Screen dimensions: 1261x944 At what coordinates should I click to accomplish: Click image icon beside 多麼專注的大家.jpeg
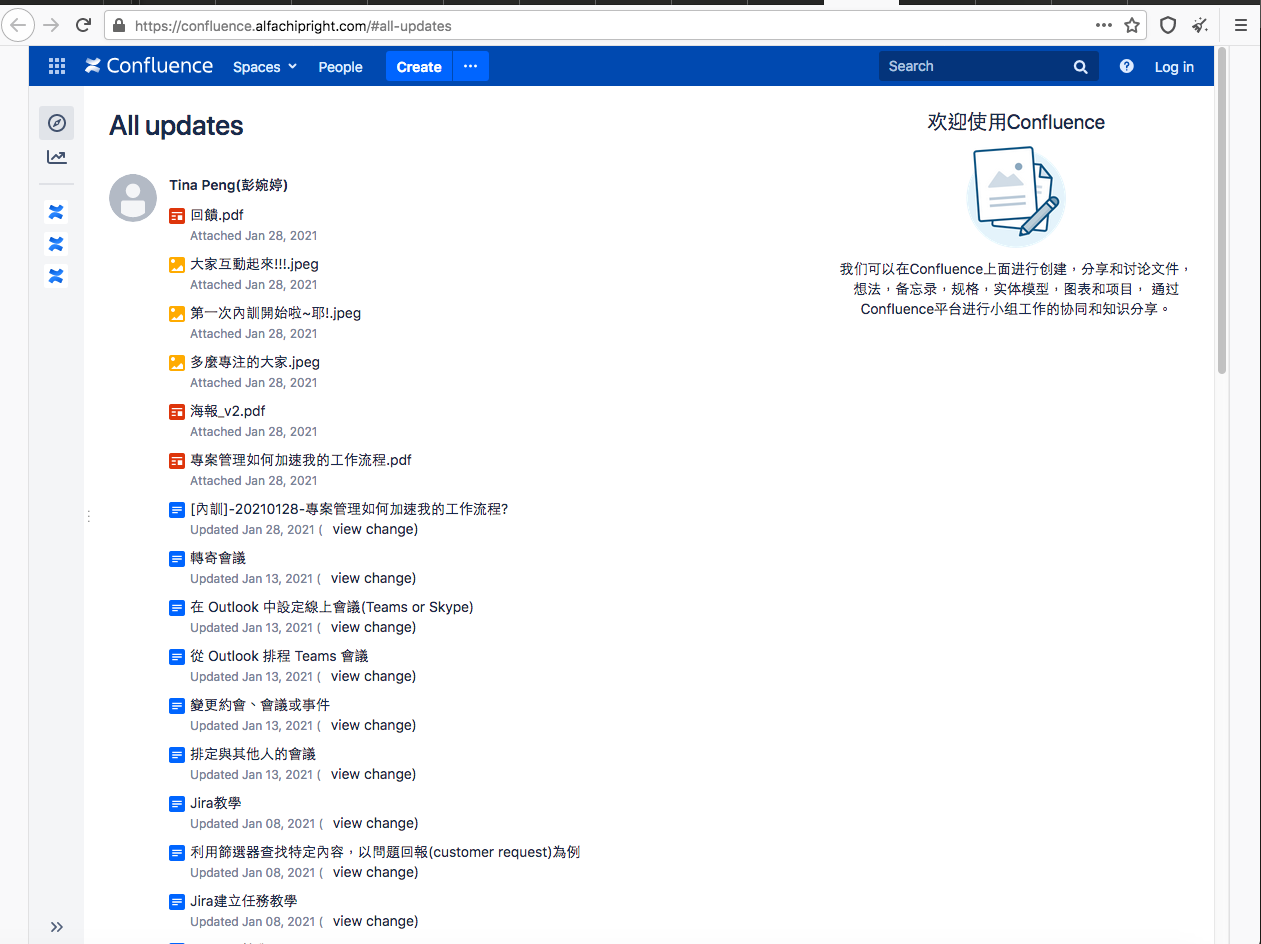coord(177,362)
